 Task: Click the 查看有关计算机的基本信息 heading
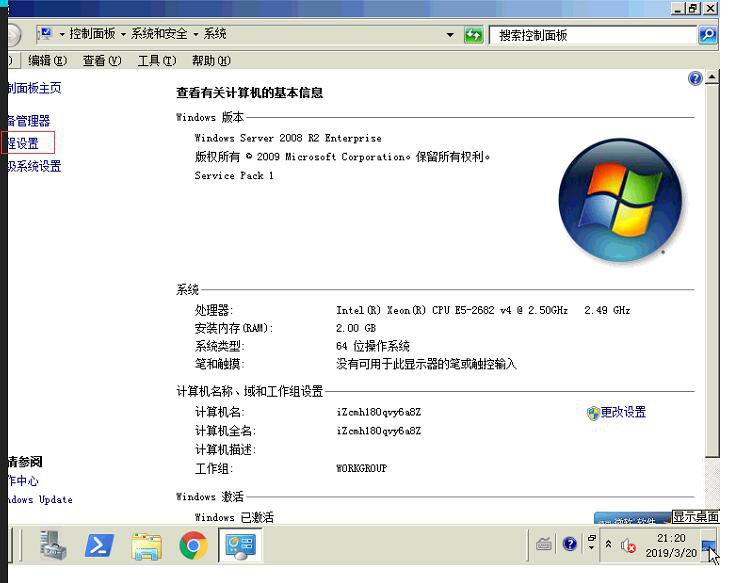point(250,93)
